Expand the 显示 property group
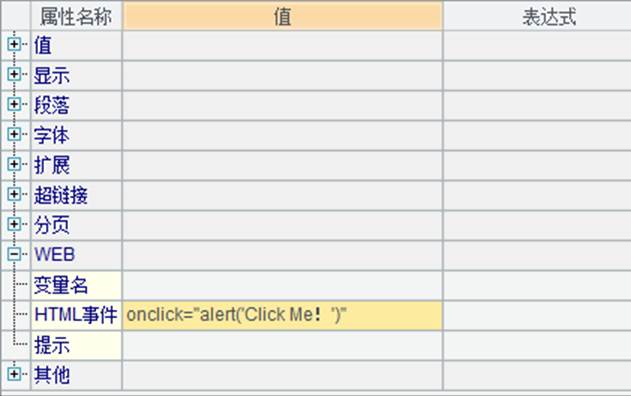 [x=14, y=74]
